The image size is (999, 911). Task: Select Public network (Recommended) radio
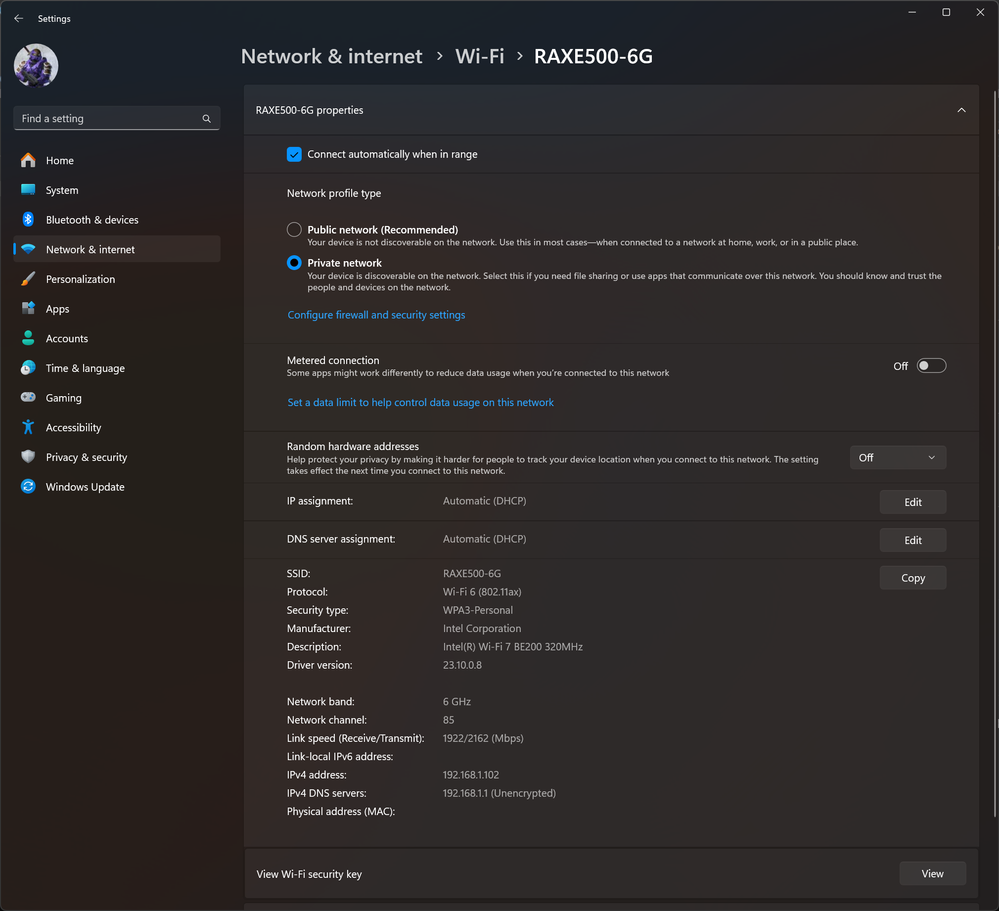coord(294,229)
